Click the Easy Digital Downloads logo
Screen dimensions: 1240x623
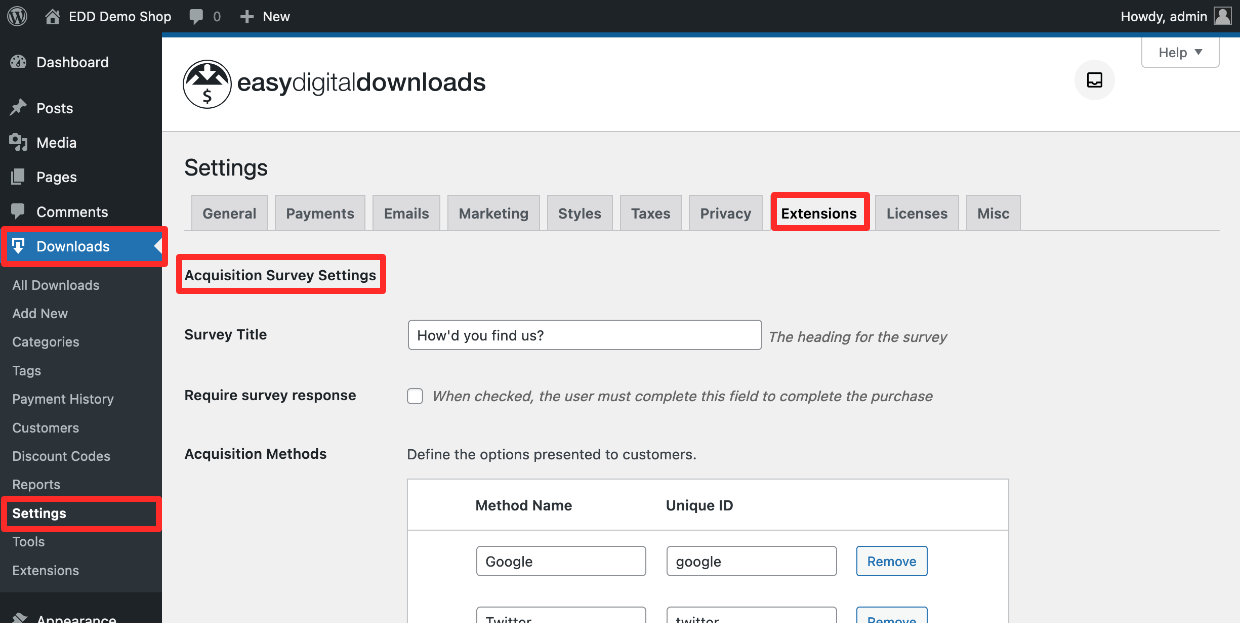point(334,84)
